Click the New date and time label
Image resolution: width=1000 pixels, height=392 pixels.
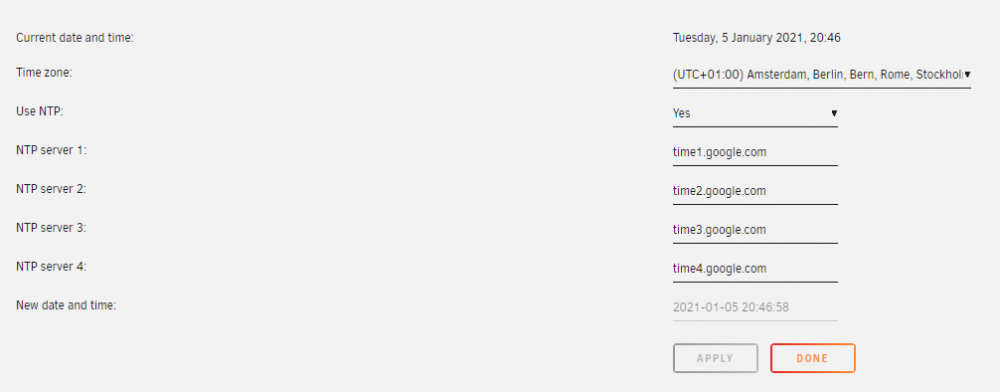click(x=66, y=305)
